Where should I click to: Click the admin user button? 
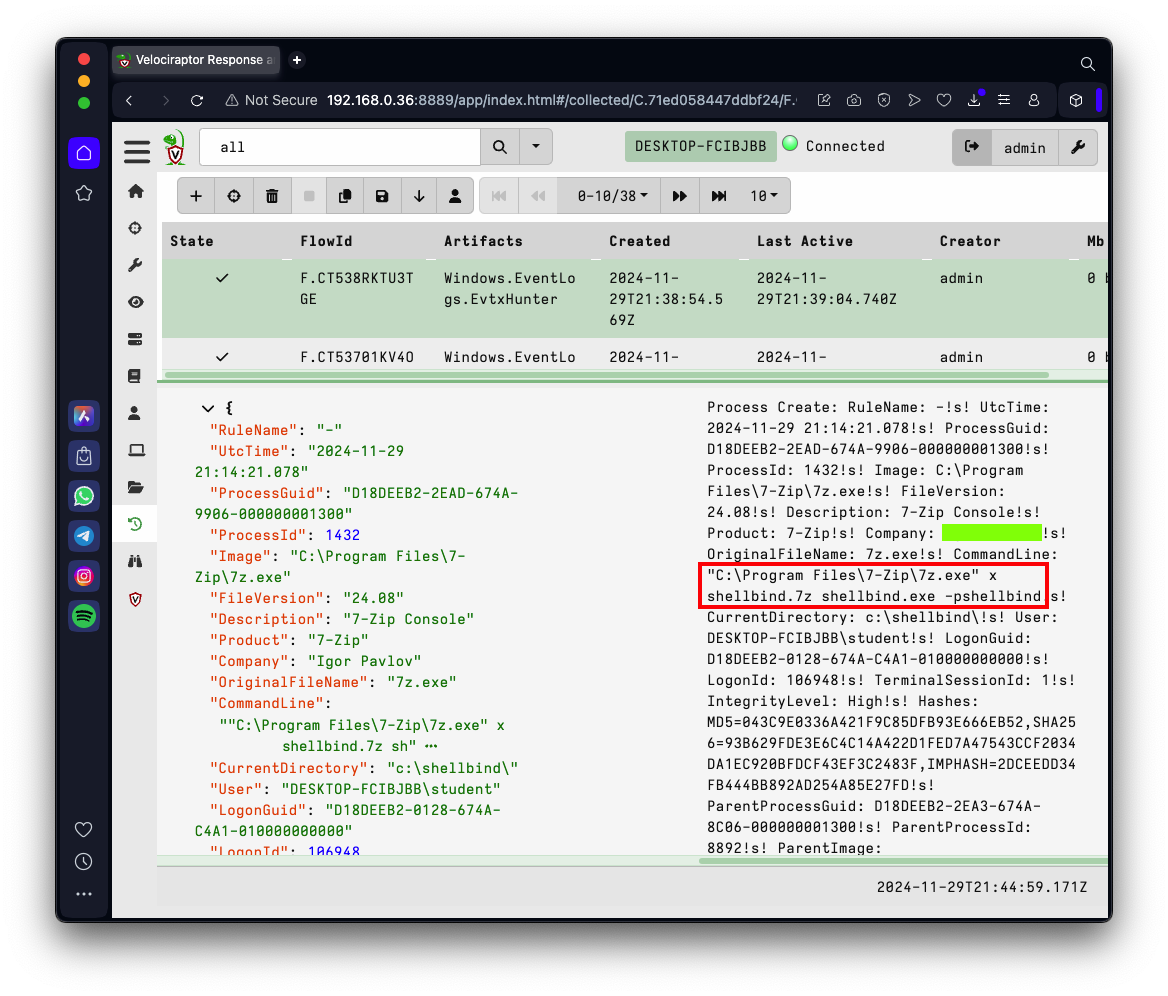1024,147
